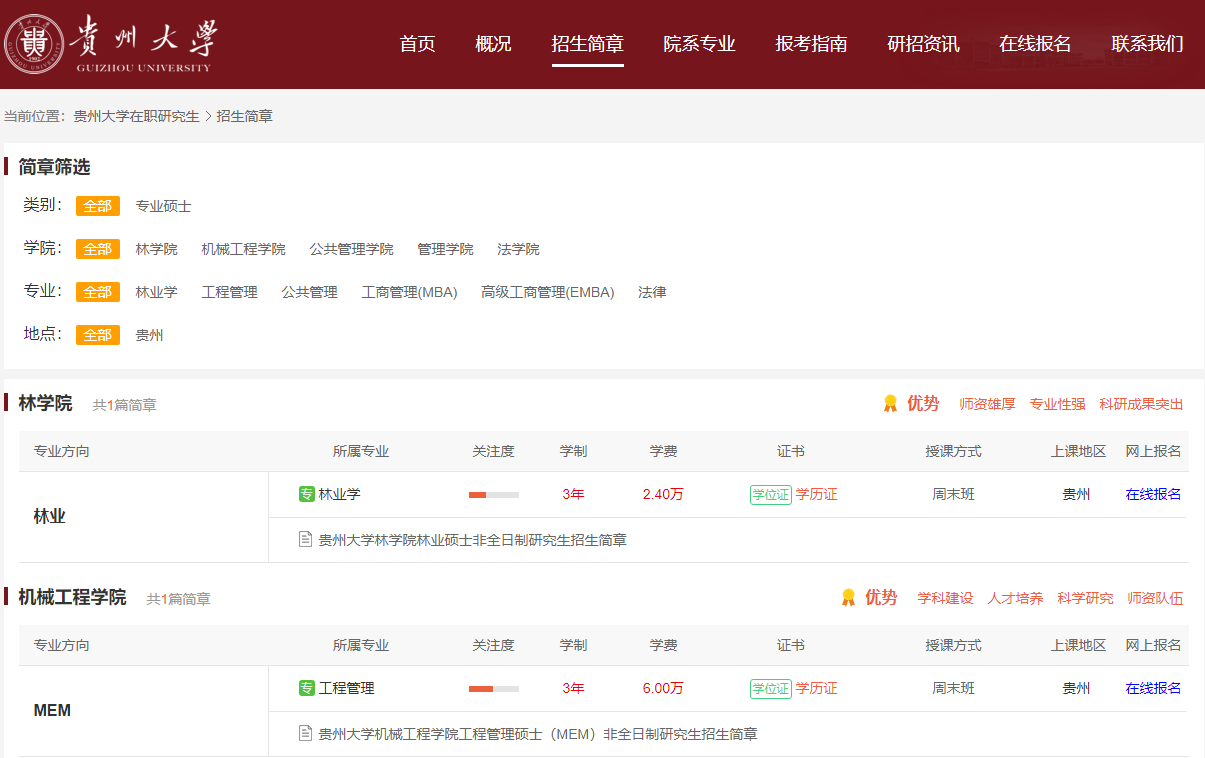This screenshot has height=758, width=1205.
Task: Click the medal icon beside 林学院 优势
Action: [890, 404]
